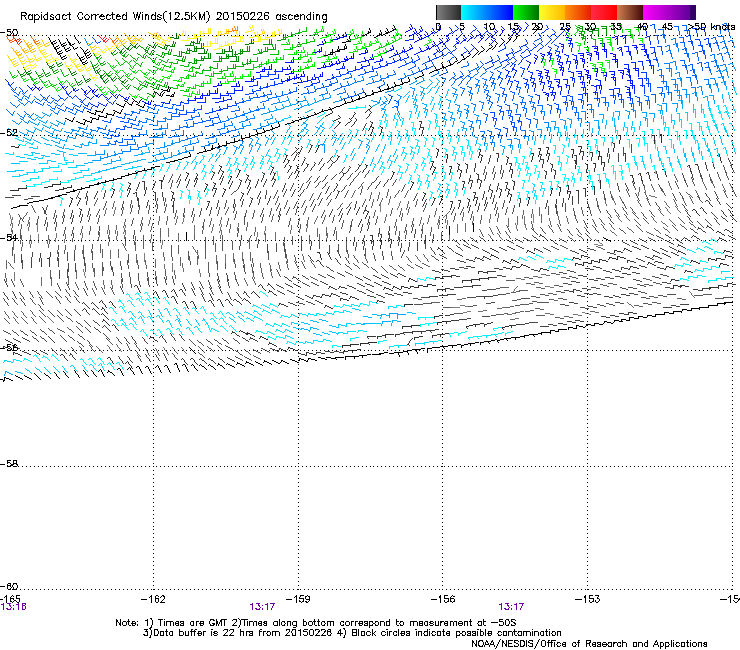The width and height of the screenshot is (740, 650).
Task: Click the orange 25-30 knots legend segment
Action: [x=578, y=12]
